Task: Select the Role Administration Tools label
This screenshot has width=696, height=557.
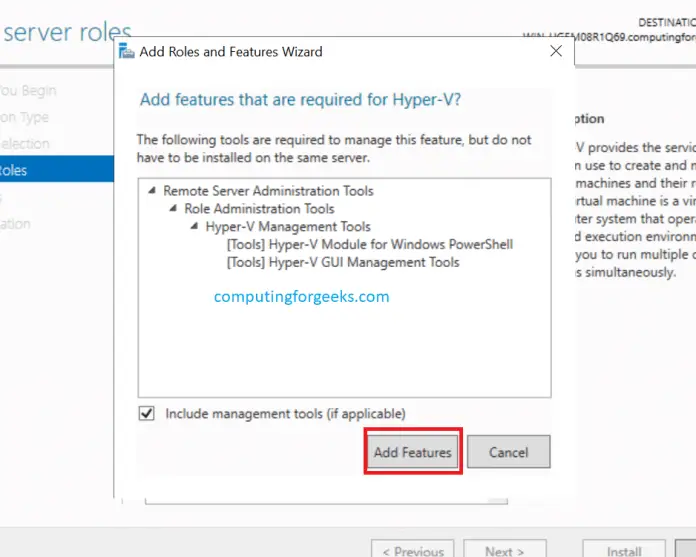Action: click(259, 208)
